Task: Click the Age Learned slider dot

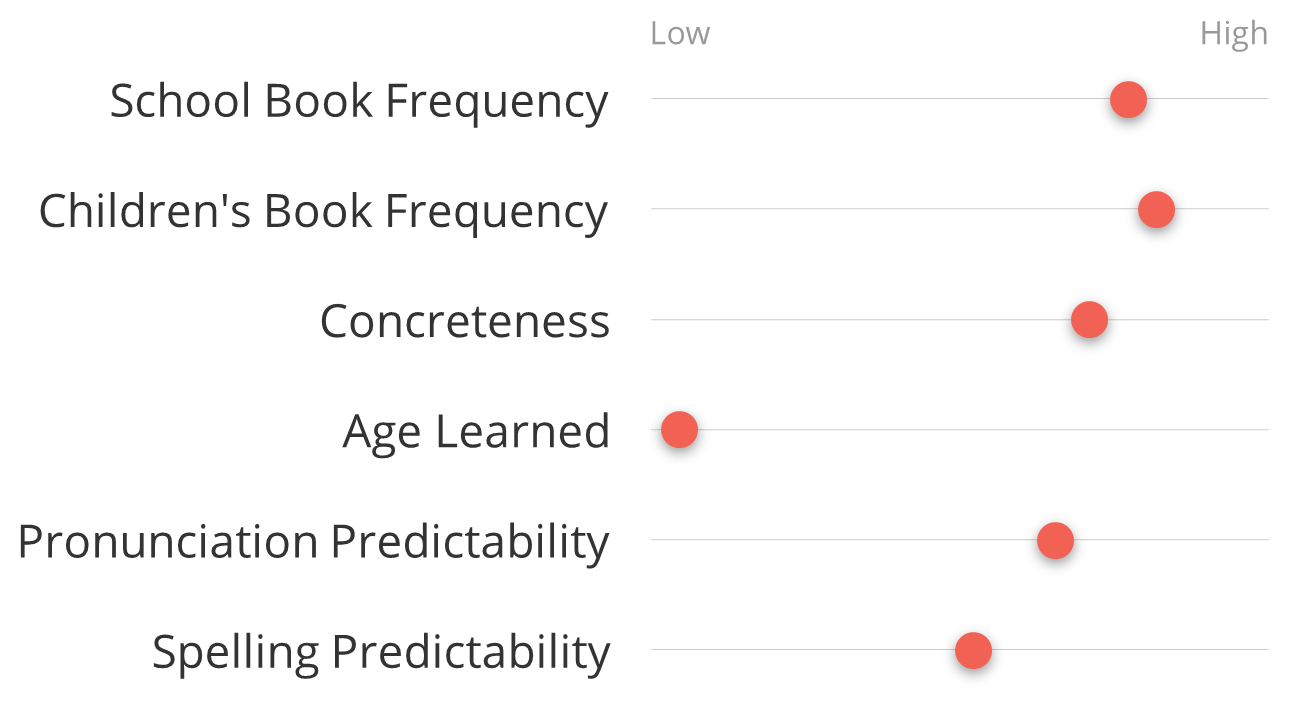Action: point(679,430)
